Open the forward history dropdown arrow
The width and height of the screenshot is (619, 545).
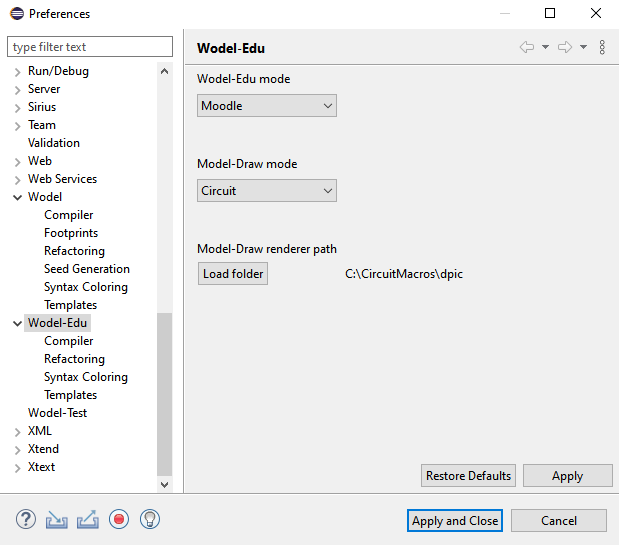point(583,47)
